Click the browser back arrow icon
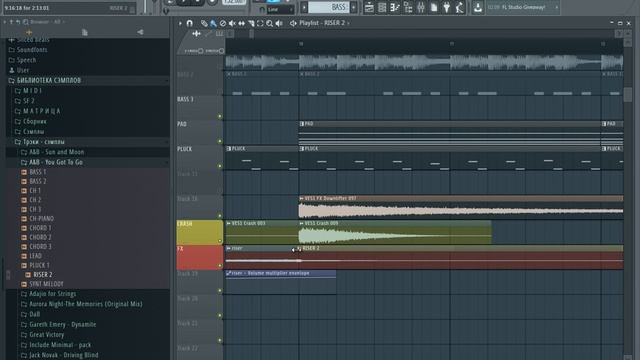Image resolution: width=640 pixels, height=360 pixels. point(18,22)
